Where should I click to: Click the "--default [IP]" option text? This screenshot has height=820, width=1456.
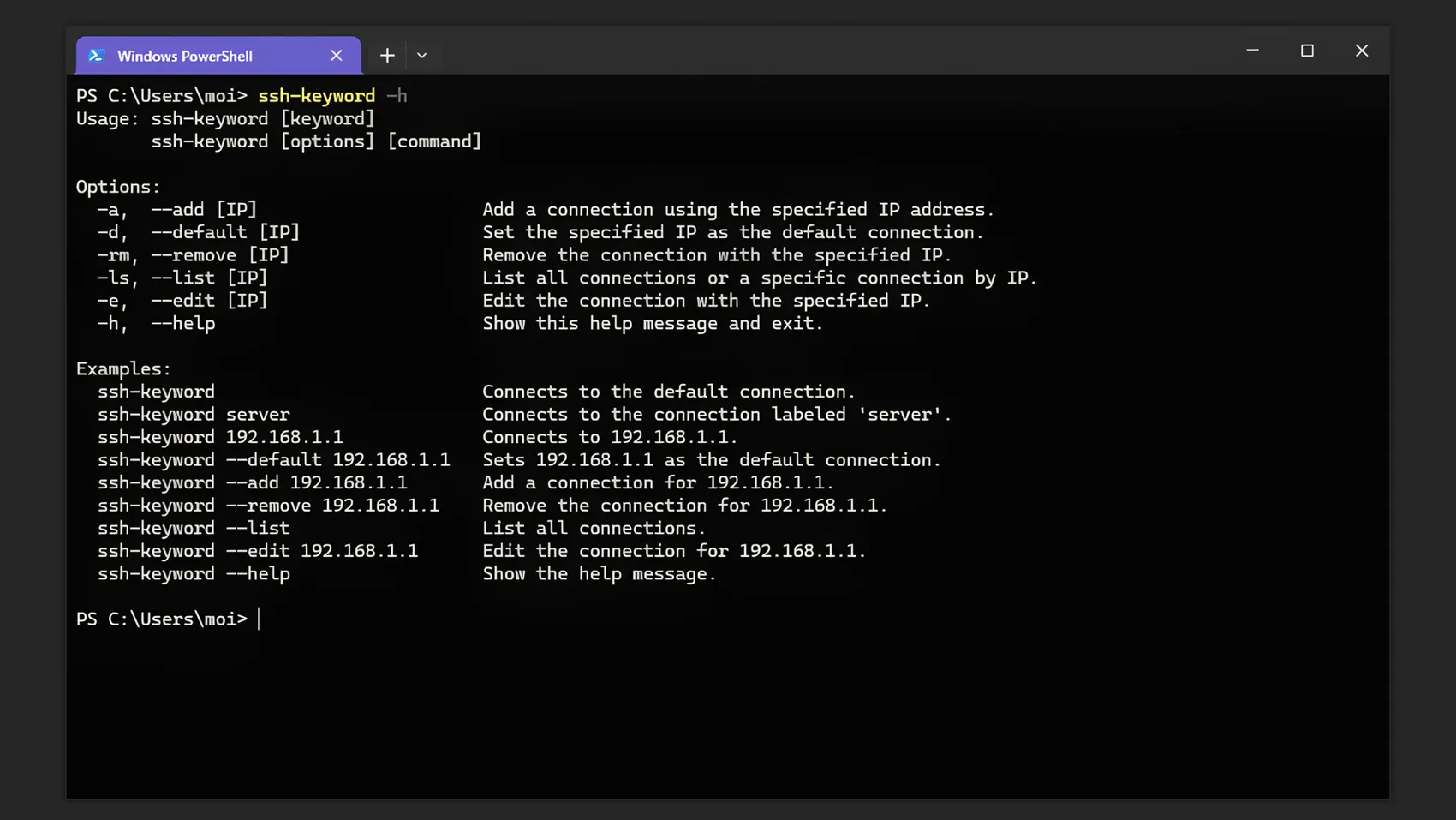[x=225, y=232]
